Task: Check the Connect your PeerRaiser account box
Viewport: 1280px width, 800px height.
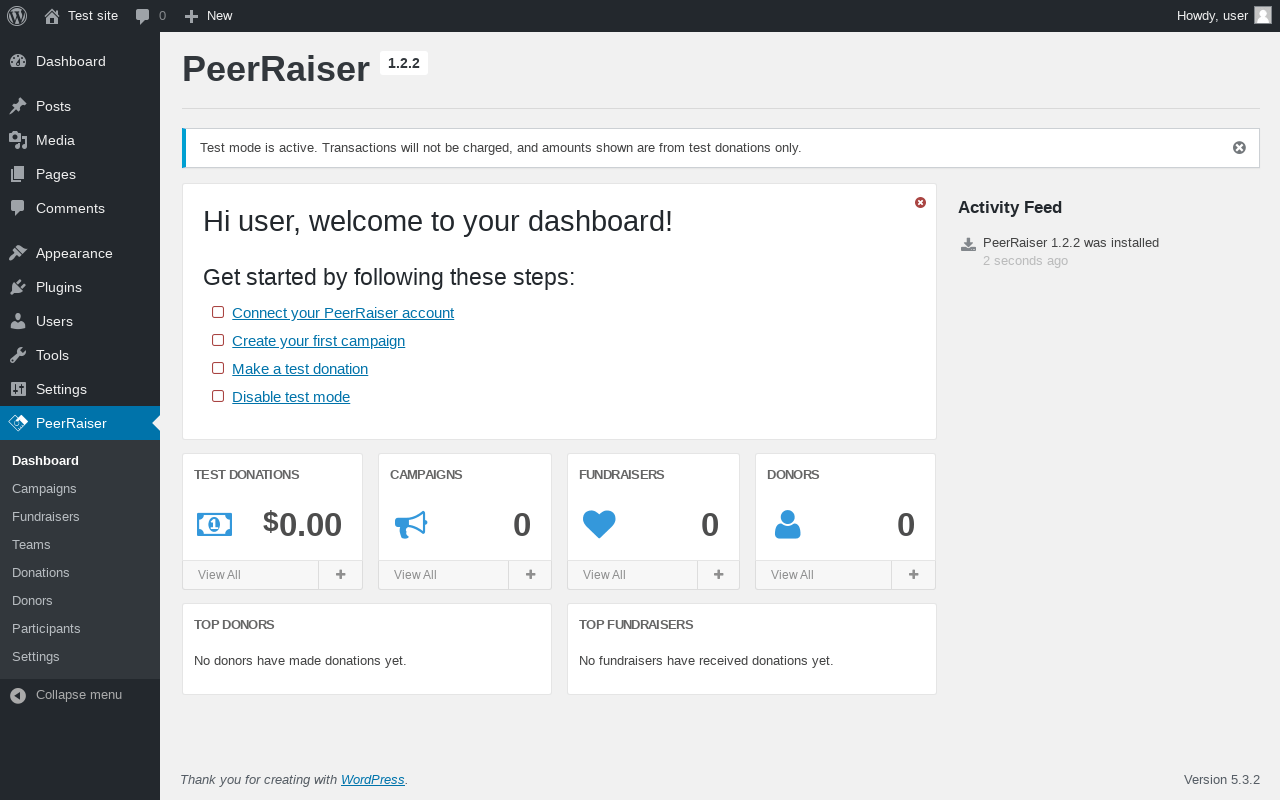Action: [218, 312]
